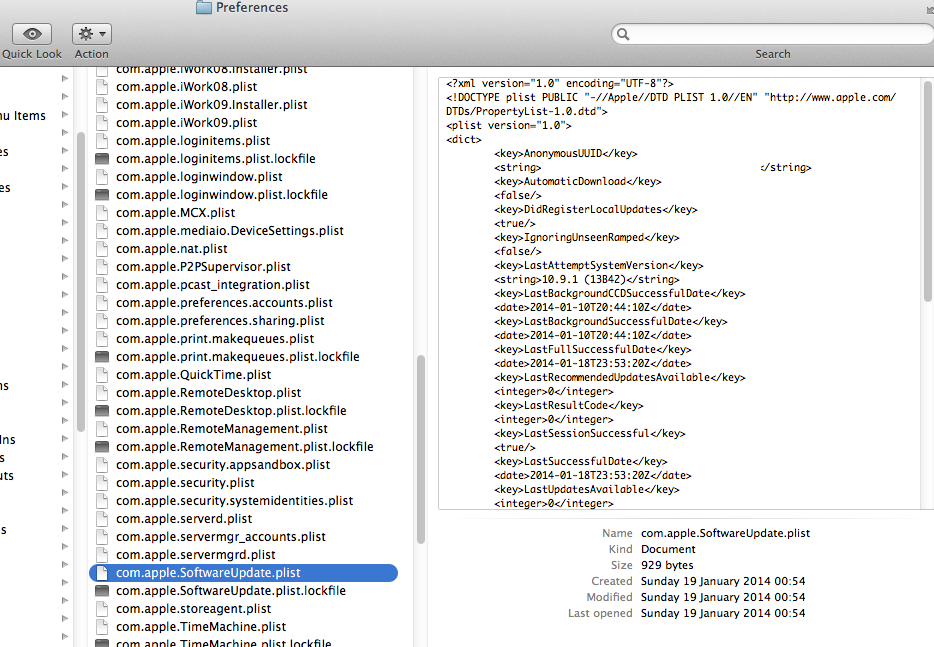Image resolution: width=934 pixels, height=647 pixels.
Task: Click the left column vertical scrollbar
Action: (81, 281)
